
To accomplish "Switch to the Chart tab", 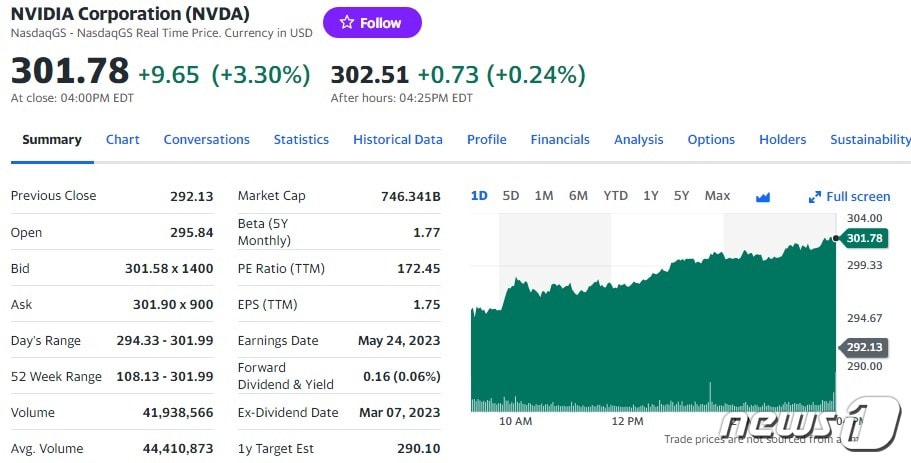I will point(123,140).
